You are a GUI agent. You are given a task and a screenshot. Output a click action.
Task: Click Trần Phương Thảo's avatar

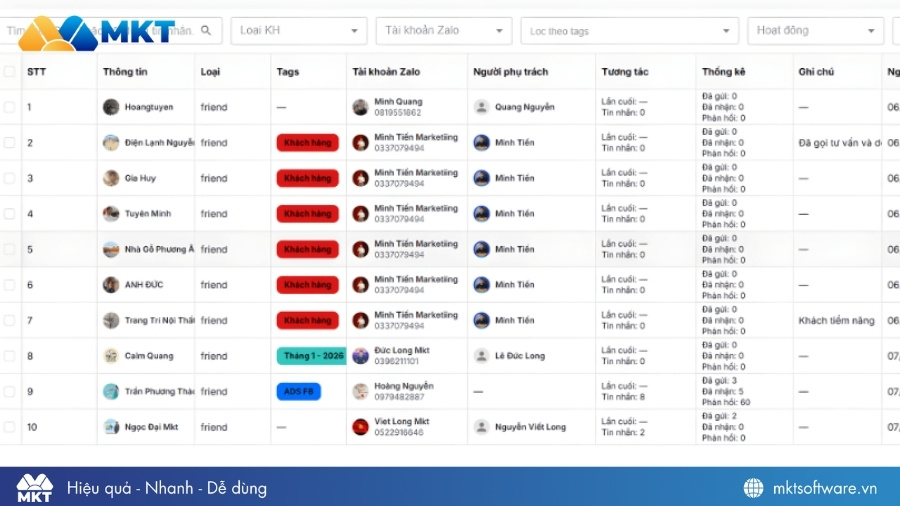point(111,392)
